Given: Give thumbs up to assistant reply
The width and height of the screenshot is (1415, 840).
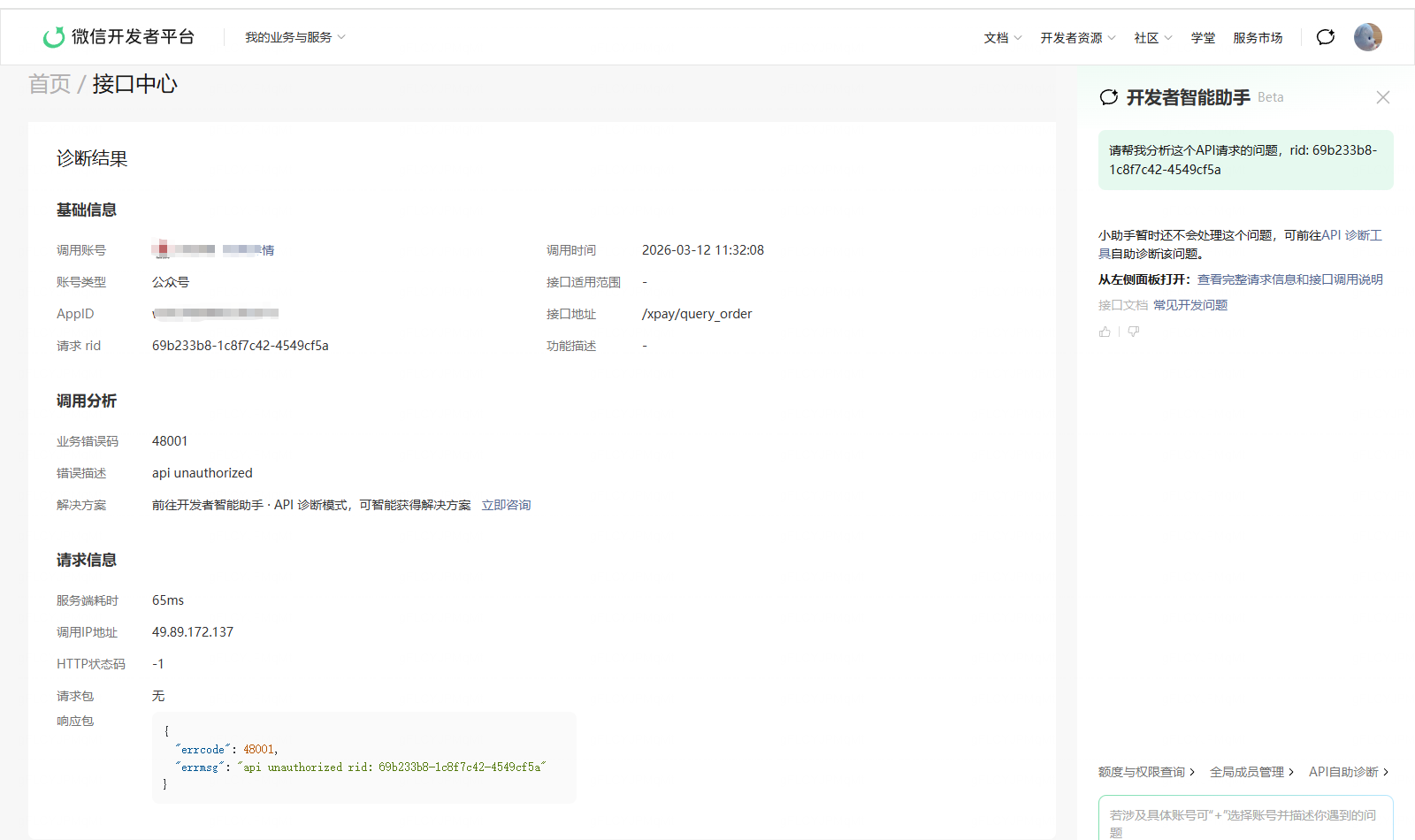Looking at the screenshot, I should (1105, 332).
